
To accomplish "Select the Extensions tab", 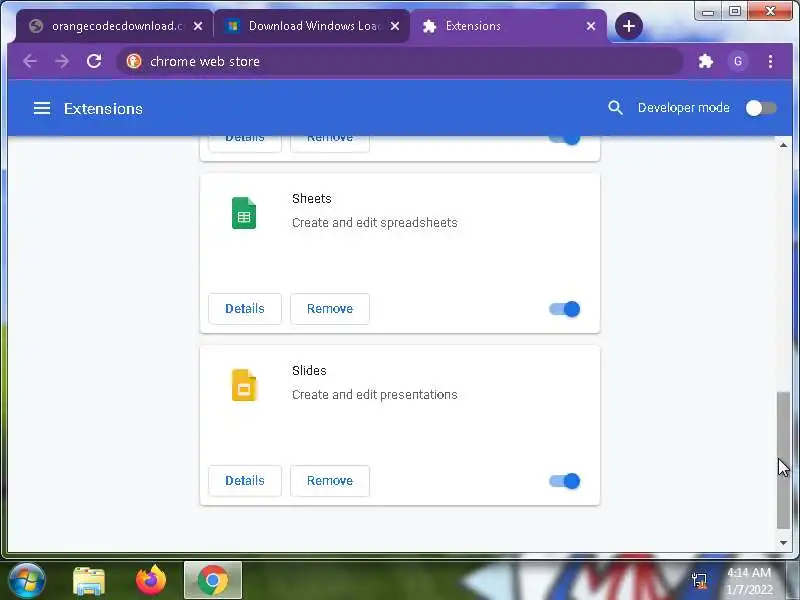I will coord(508,26).
